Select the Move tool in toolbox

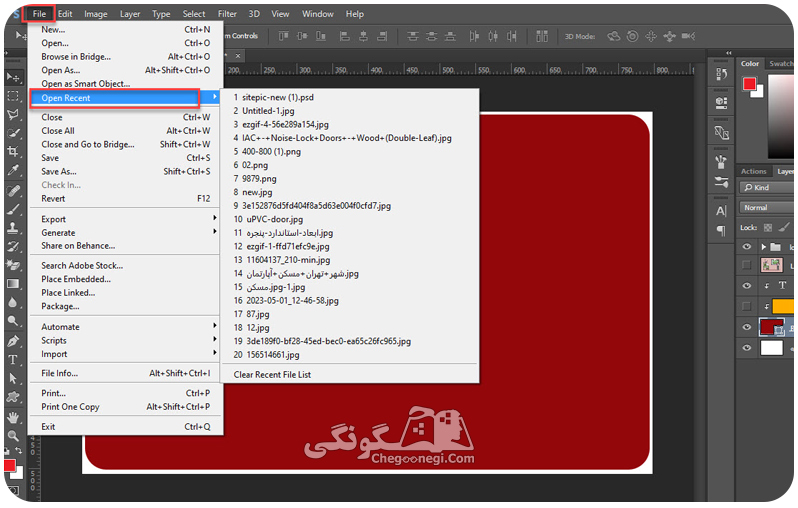click(x=13, y=77)
